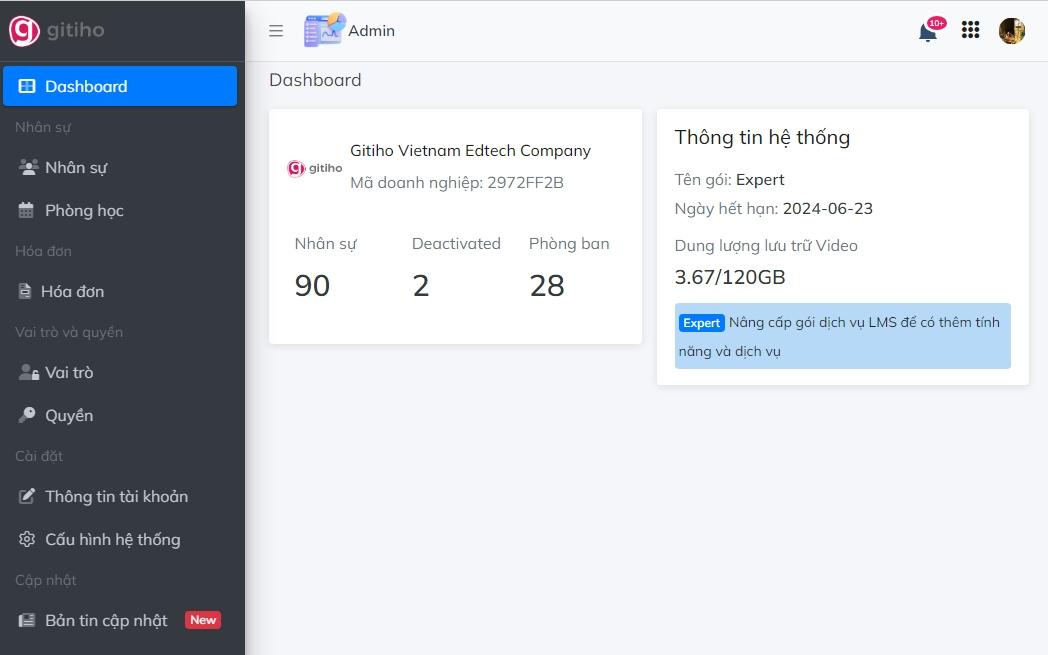
Task: Click the Thông tin tài khoản edit icon
Action: 27,496
